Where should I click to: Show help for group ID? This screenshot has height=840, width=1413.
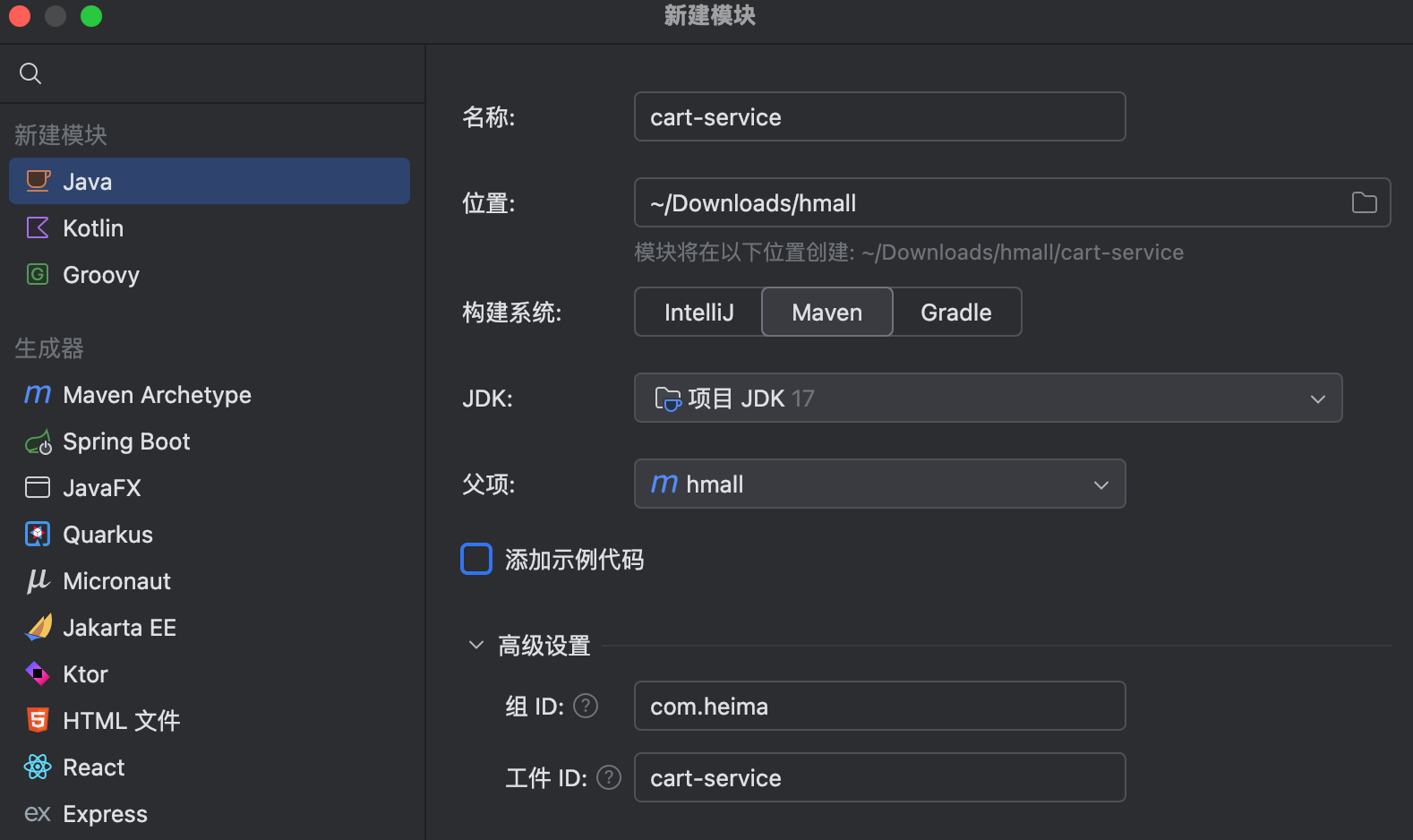[586, 706]
